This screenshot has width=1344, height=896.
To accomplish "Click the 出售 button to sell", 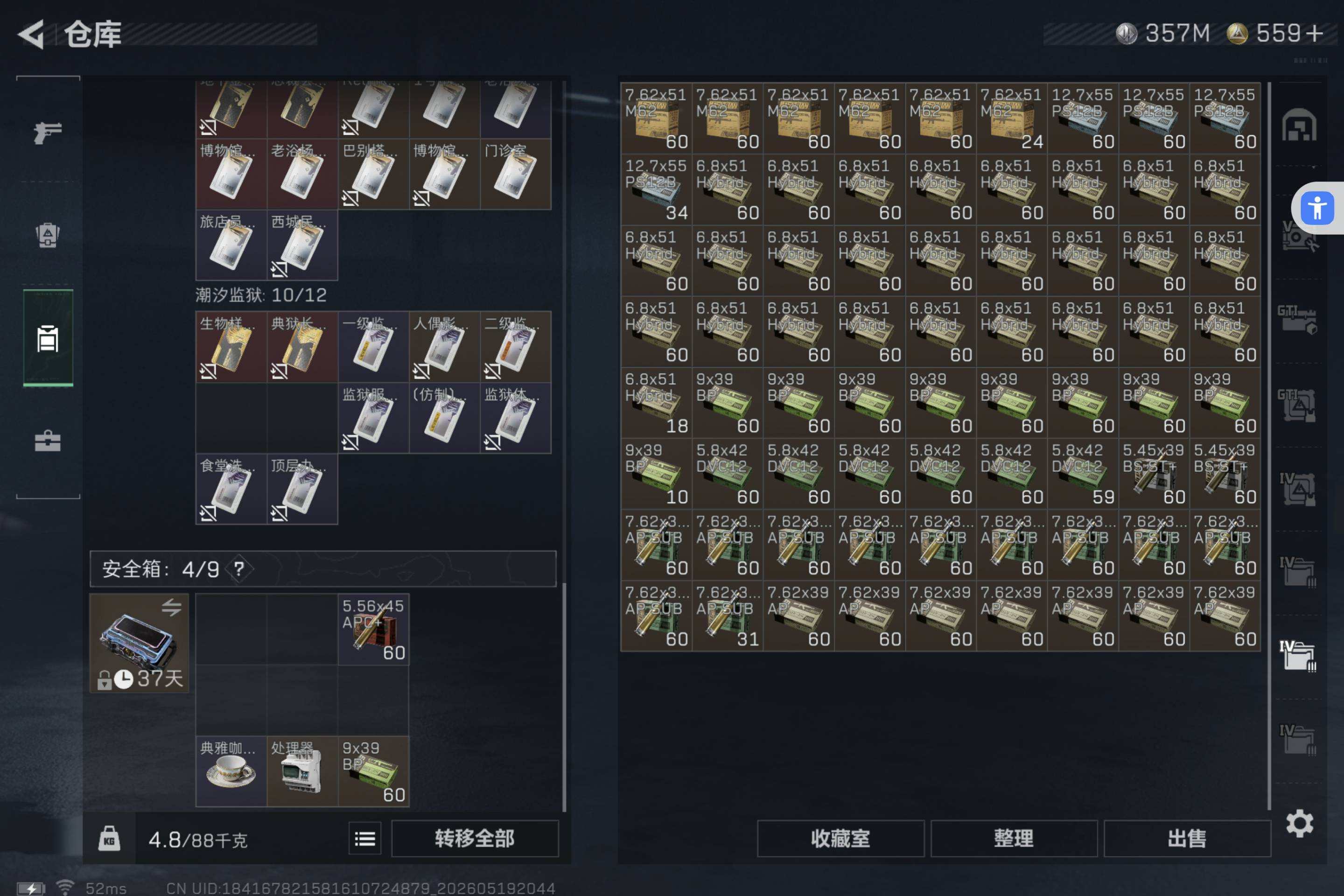I will click(1187, 839).
